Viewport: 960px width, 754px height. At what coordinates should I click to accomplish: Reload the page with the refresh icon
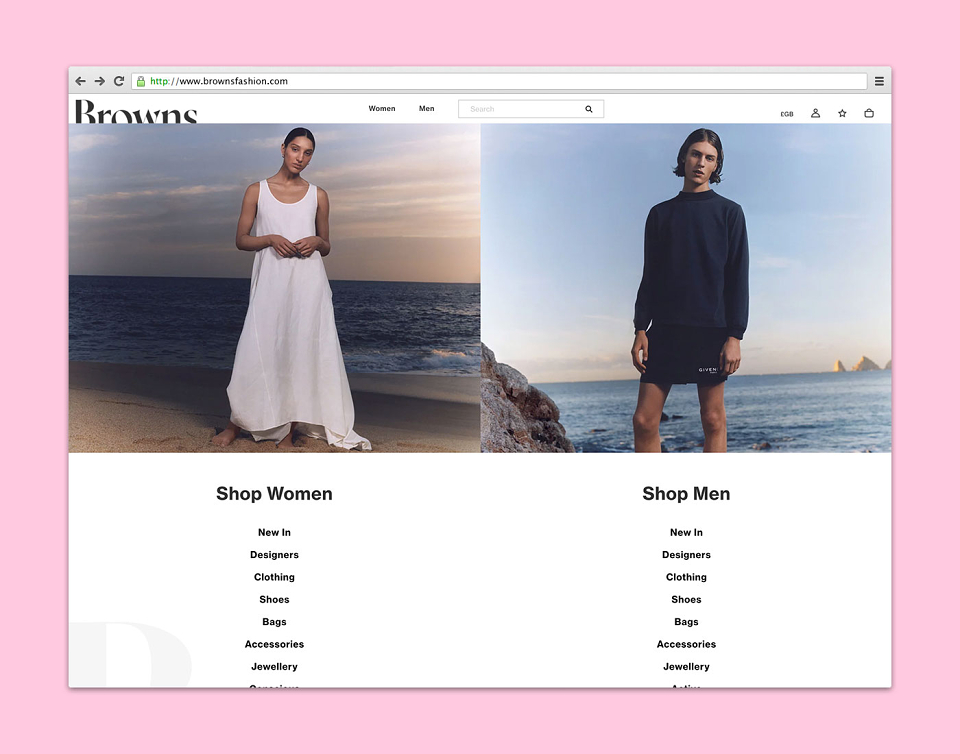tap(119, 81)
